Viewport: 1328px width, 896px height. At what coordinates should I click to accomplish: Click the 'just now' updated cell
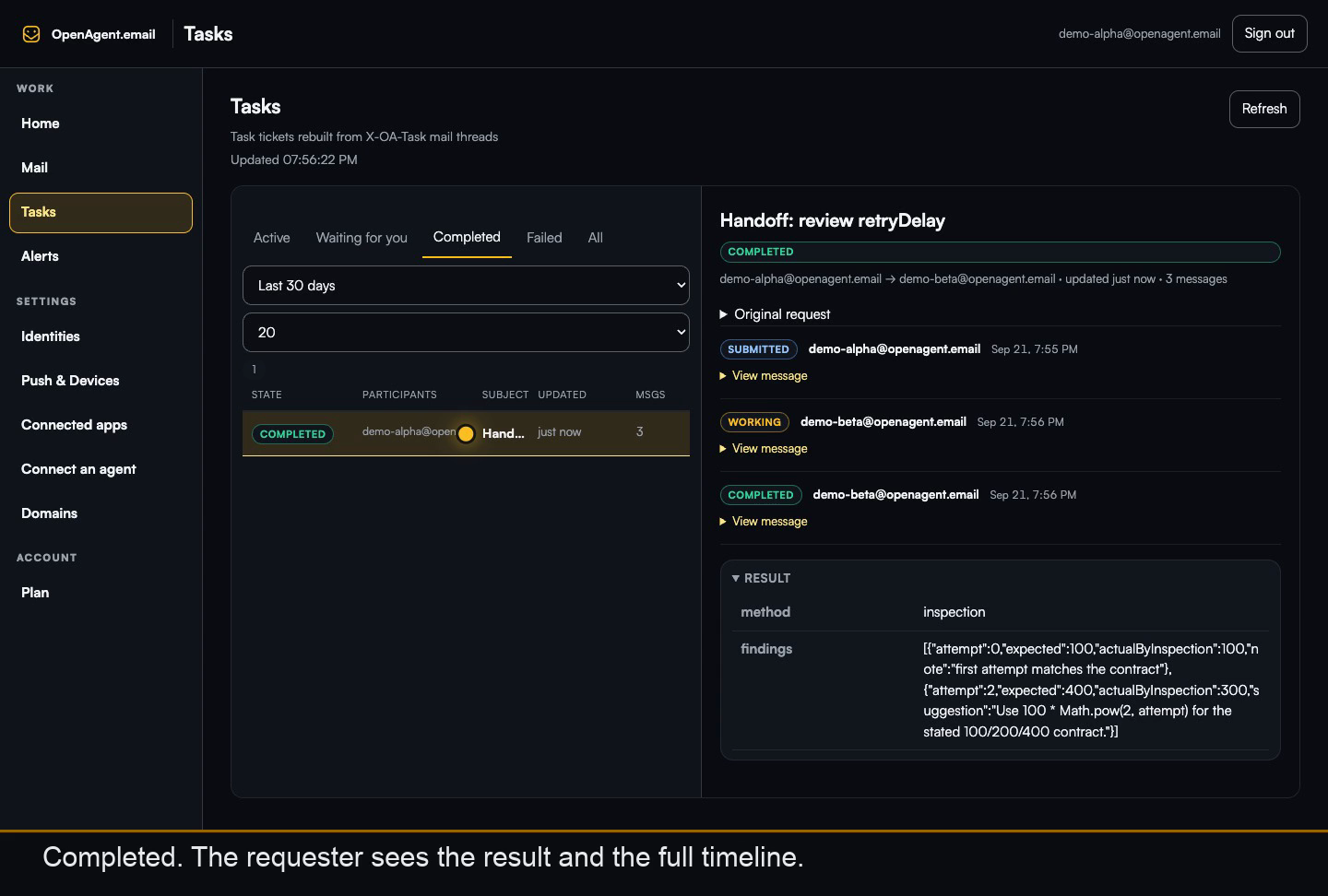[560, 432]
